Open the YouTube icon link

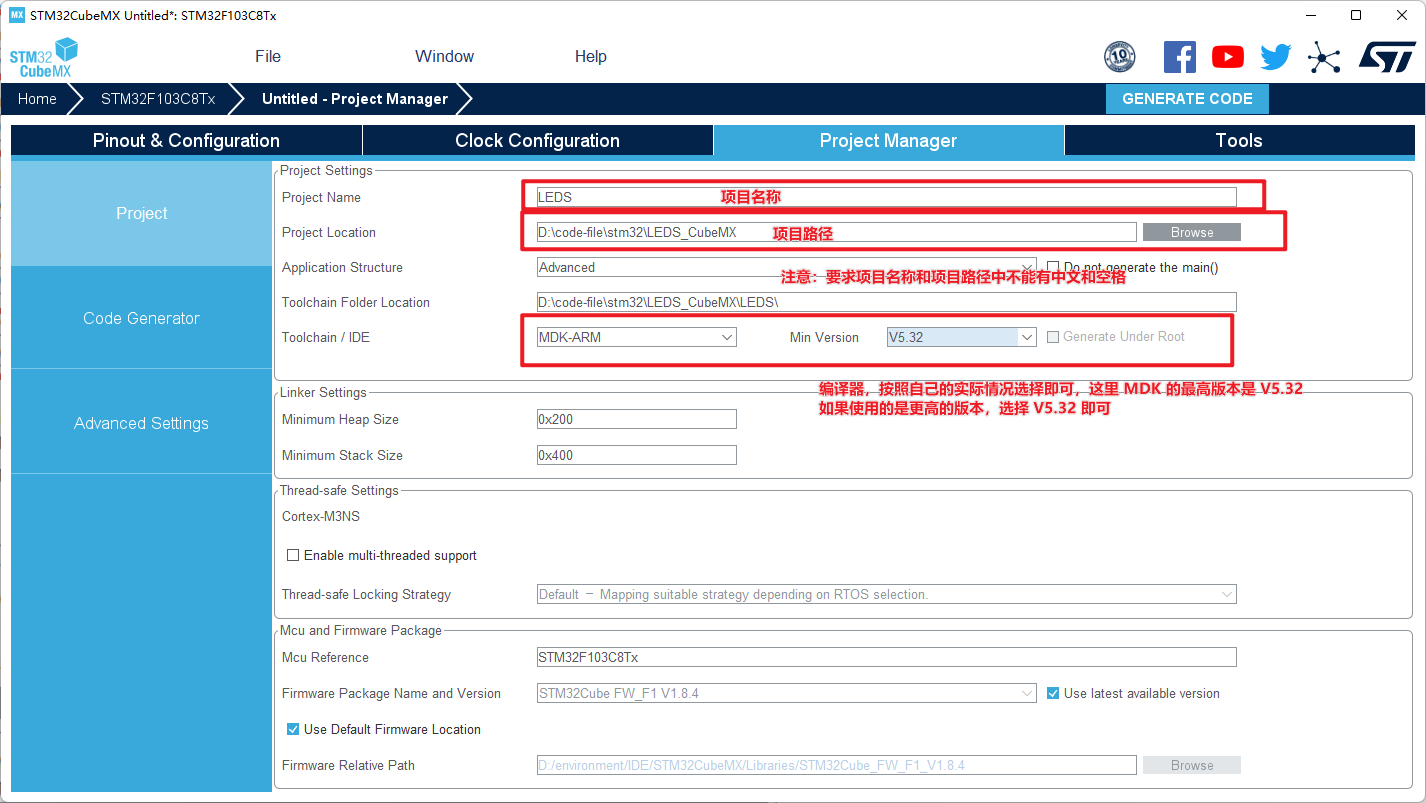click(x=1228, y=57)
